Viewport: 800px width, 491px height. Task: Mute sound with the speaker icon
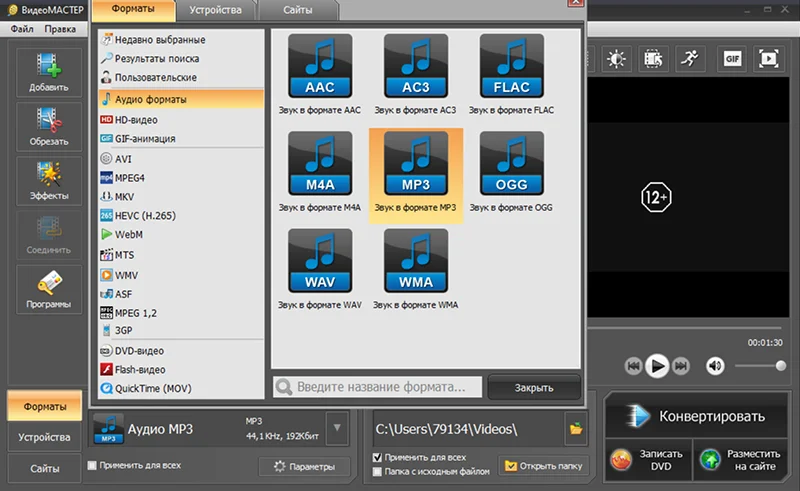click(x=715, y=365)
